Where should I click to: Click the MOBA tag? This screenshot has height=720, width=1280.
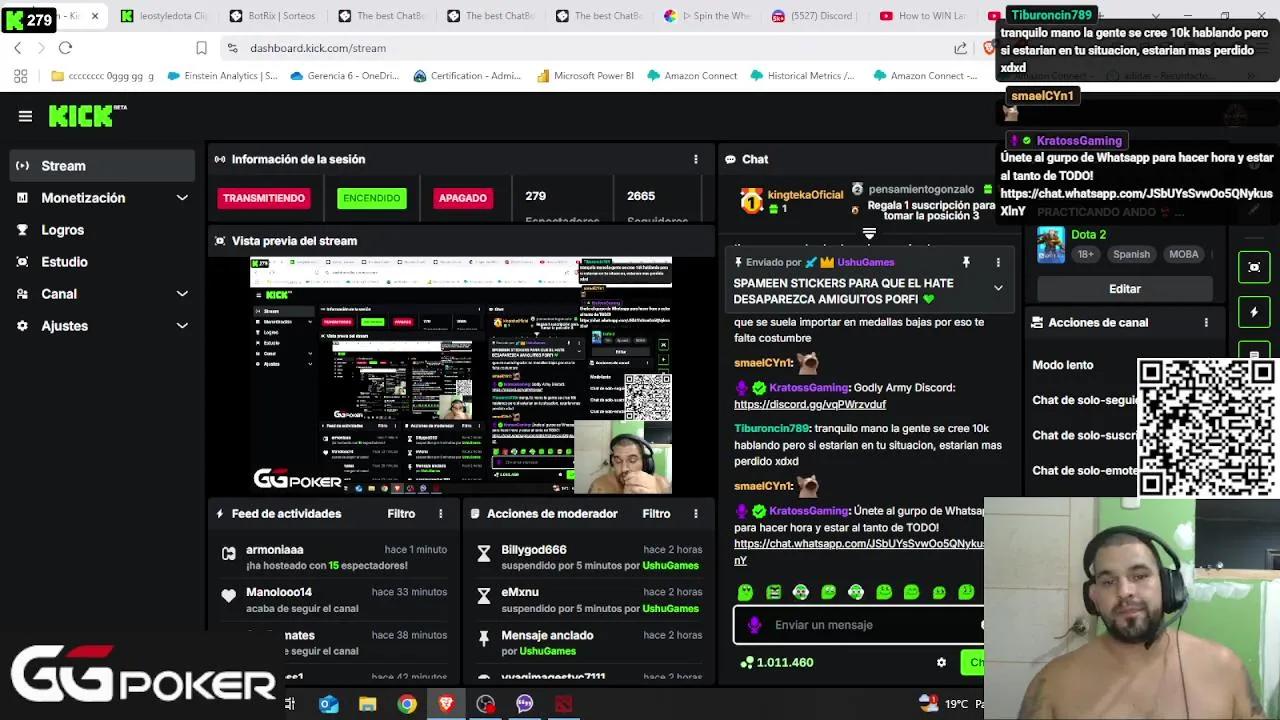coord(1184,254)
